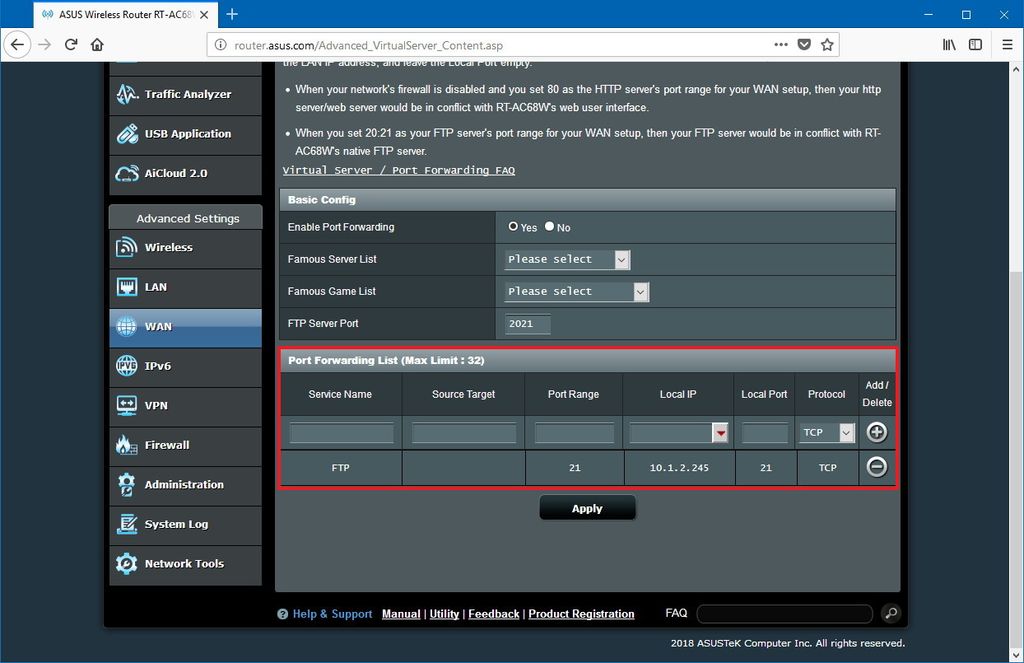Click the FTP Server Port field
Image resolution: width=1024 pixels, height=663 pixels.
(x=528, y=324)
